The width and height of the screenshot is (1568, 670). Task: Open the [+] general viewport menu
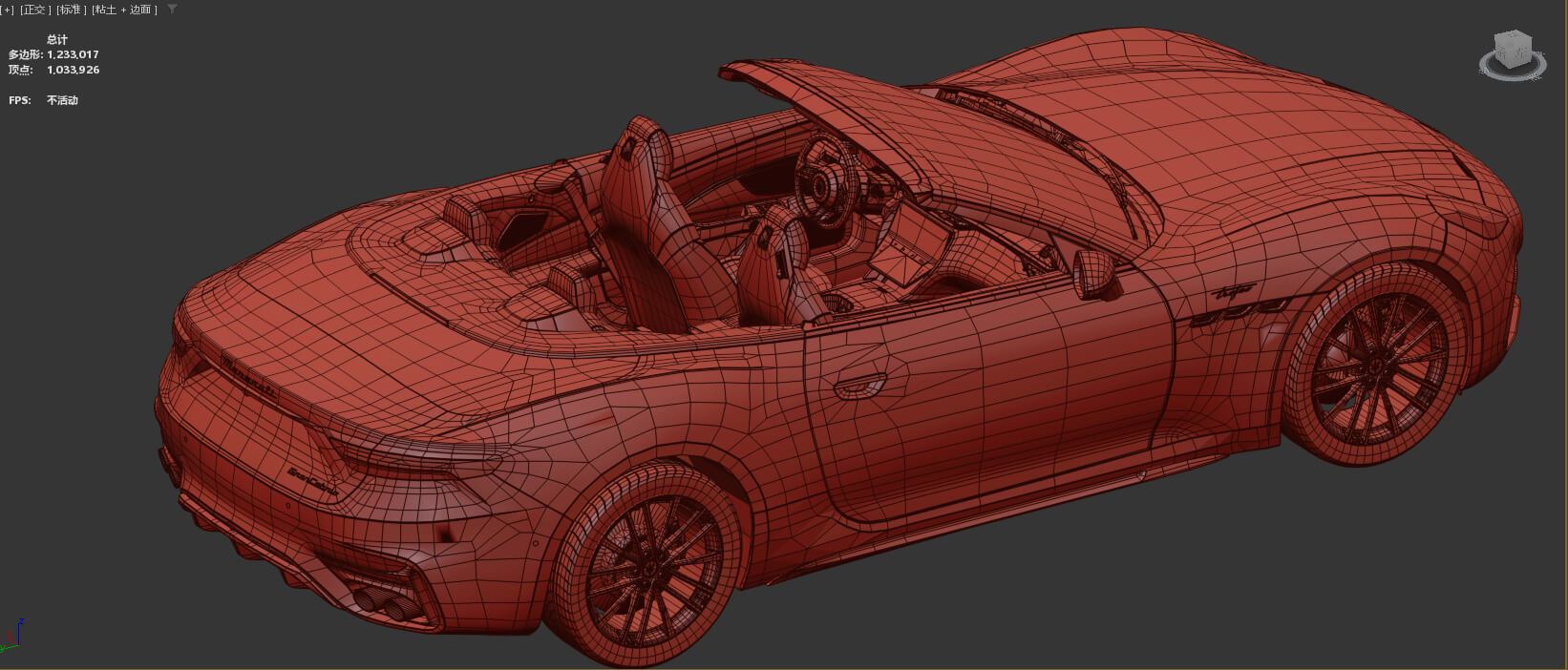point(8,10)
